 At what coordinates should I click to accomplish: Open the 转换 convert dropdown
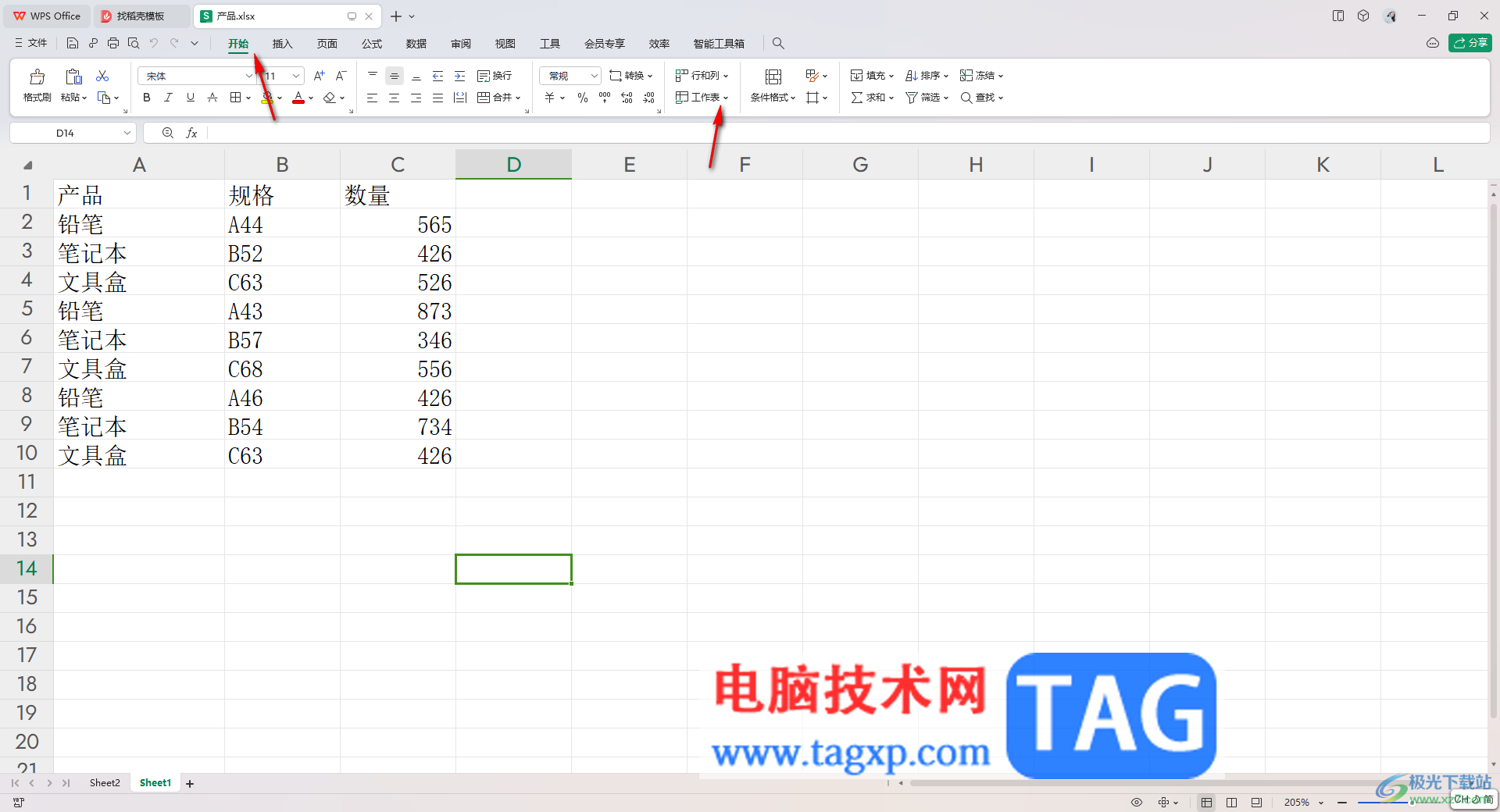click(631, 76)
